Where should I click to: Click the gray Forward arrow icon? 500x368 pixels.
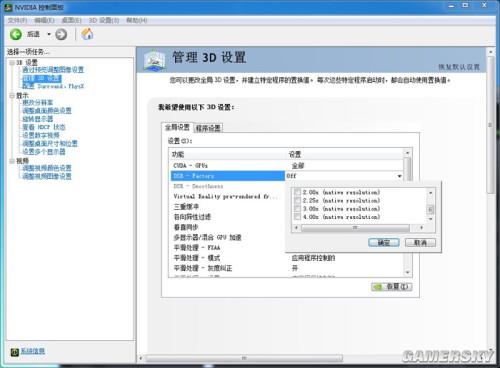61,34
